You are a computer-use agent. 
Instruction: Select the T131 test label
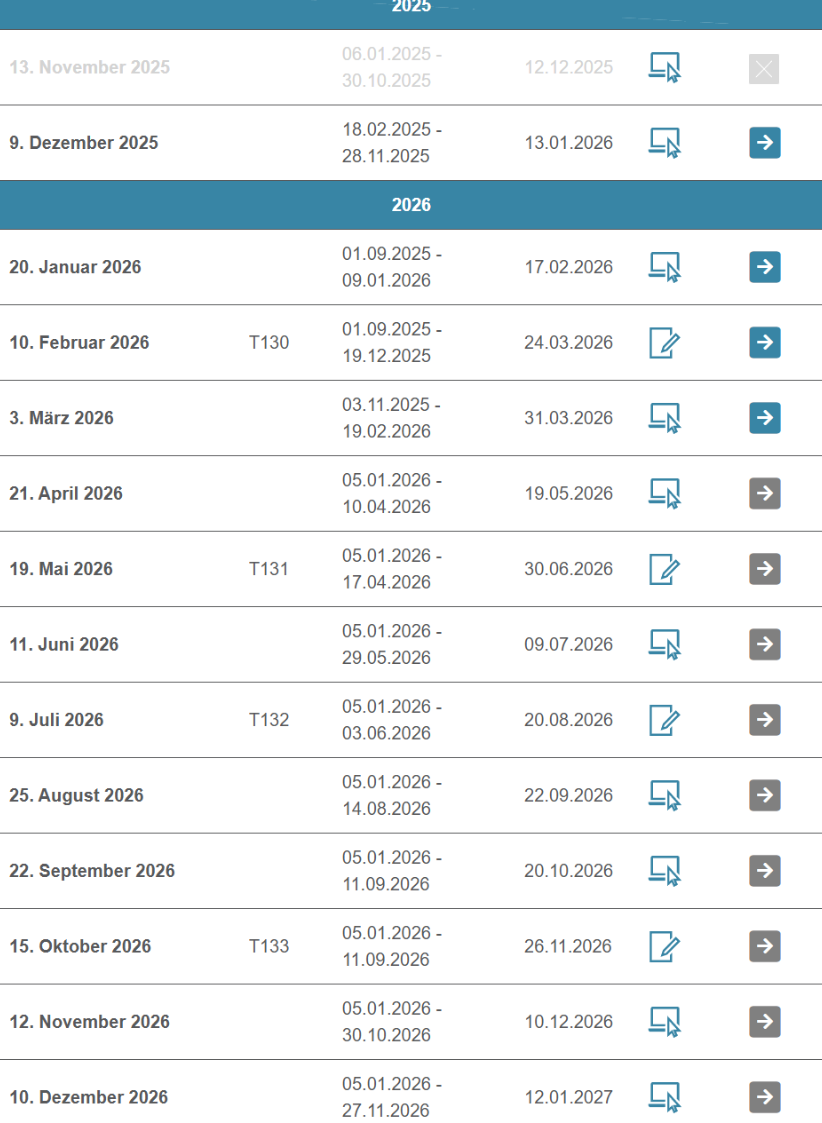click(x=269, y=569)
